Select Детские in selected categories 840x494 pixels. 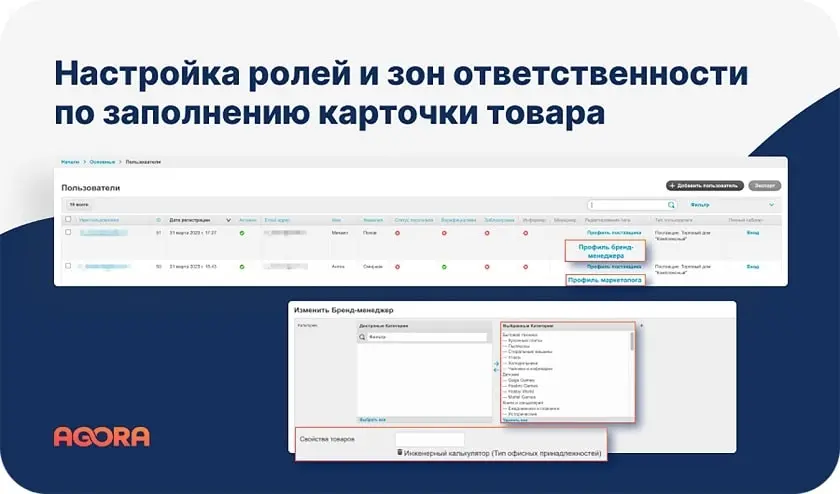[511, 375]
